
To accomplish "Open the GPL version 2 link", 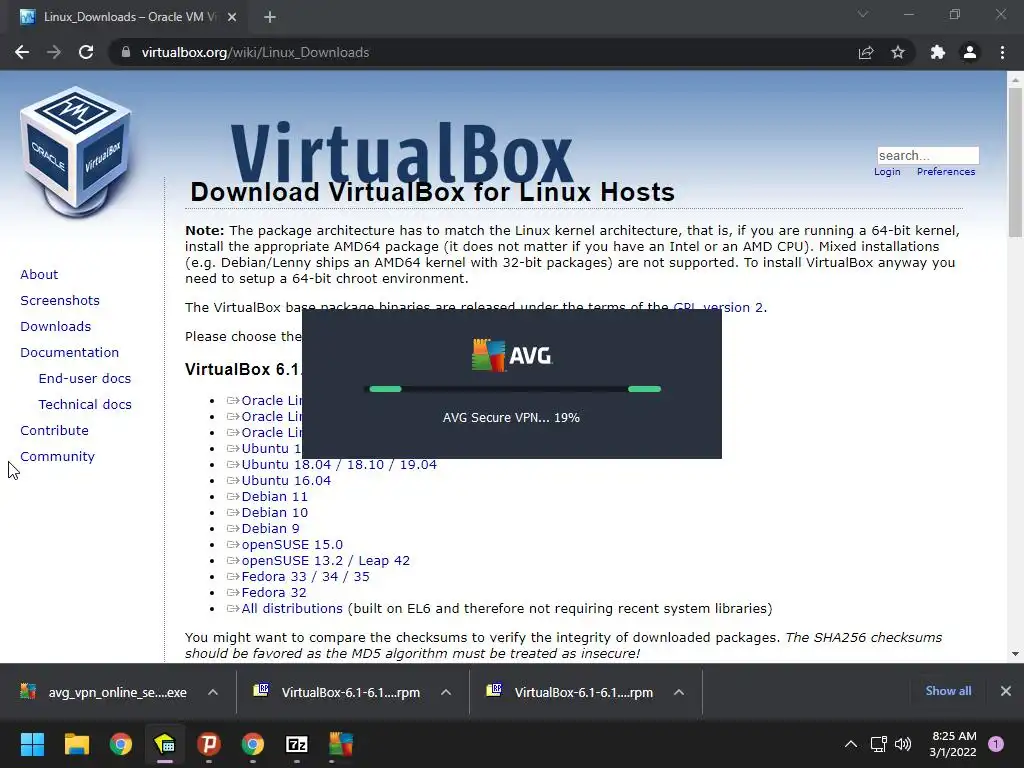I will point(718,307).
